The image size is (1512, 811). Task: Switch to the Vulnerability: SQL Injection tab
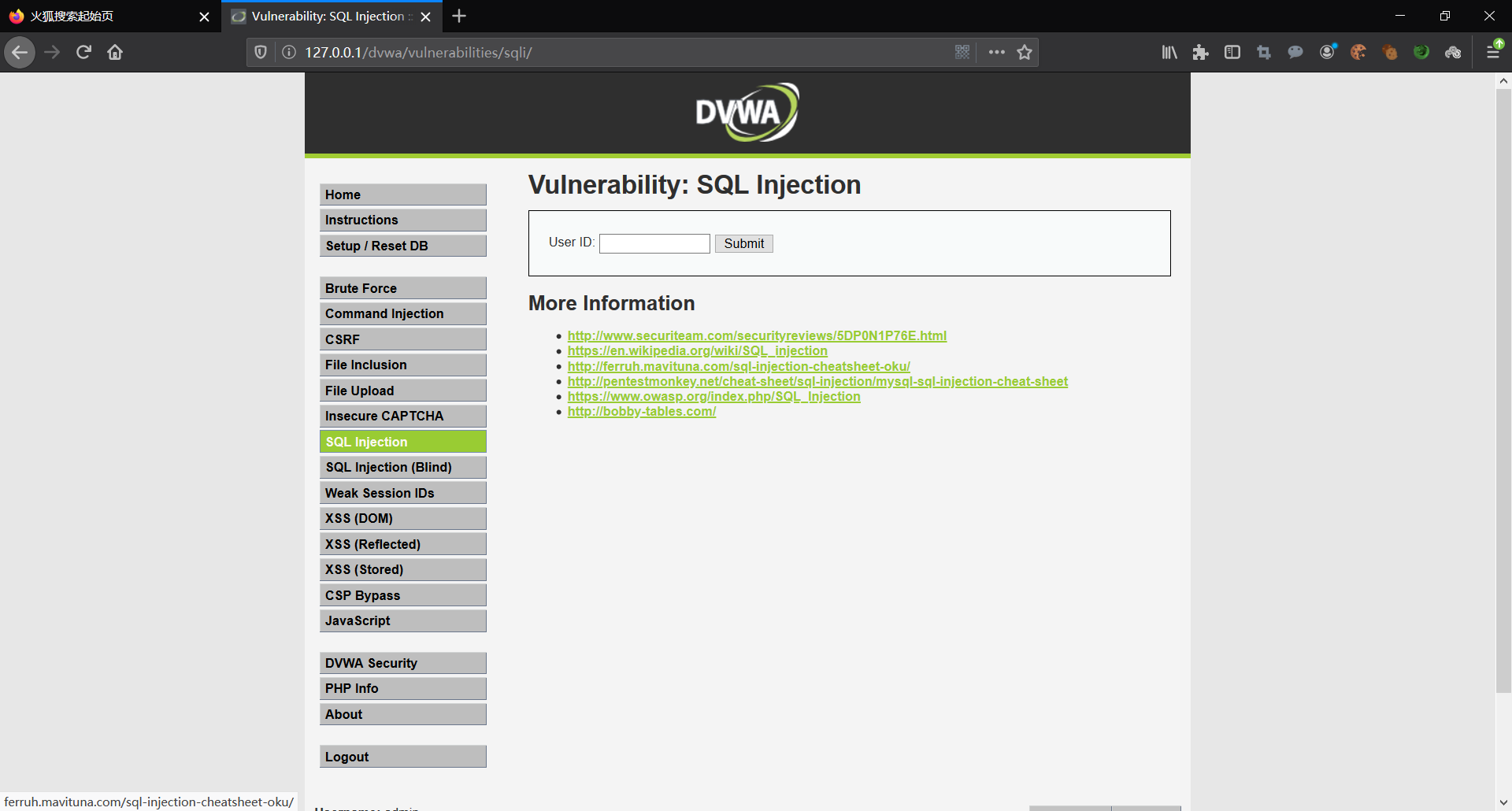pyautogui.click(x=331, y=17)
